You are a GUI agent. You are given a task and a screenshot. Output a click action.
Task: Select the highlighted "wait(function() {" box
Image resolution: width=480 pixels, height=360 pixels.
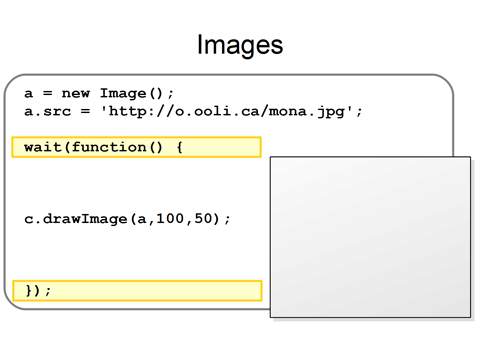coord(137,147)
